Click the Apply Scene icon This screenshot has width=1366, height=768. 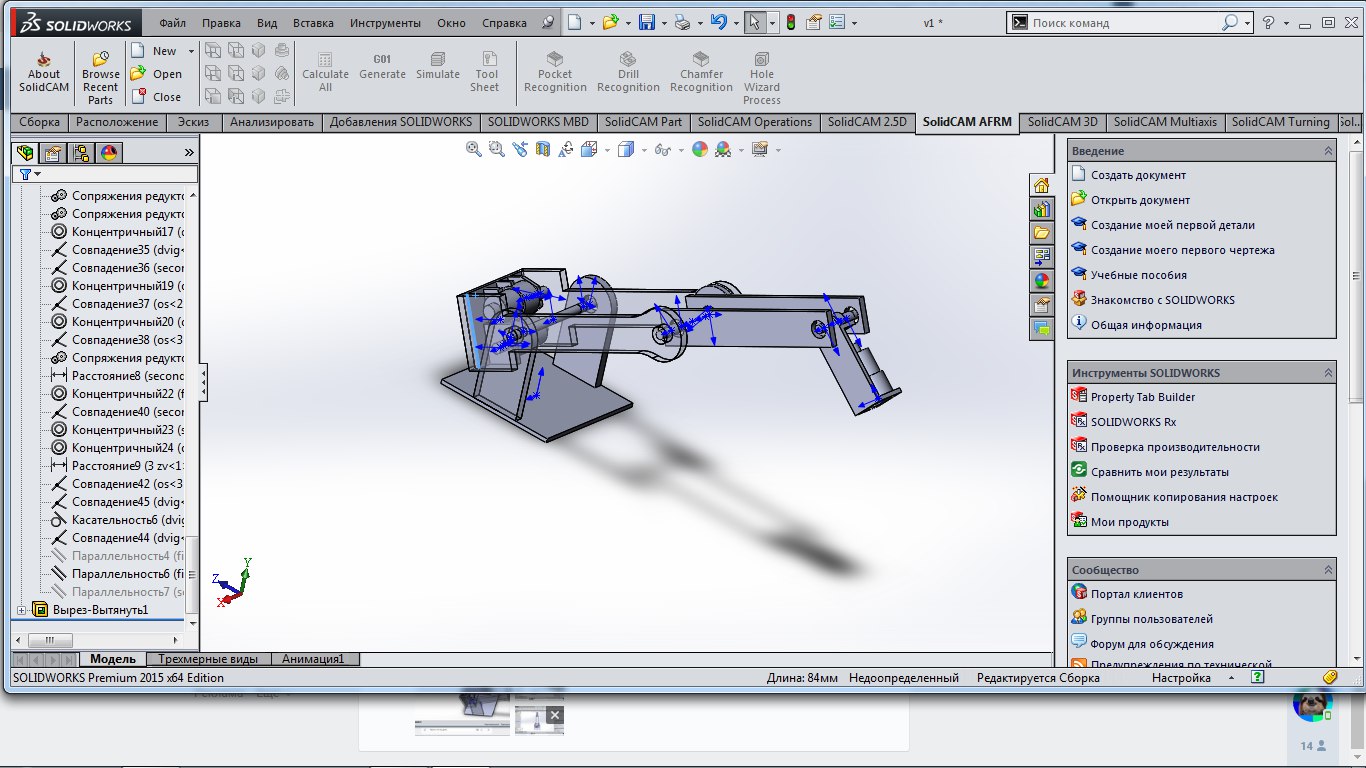(724, 149)
